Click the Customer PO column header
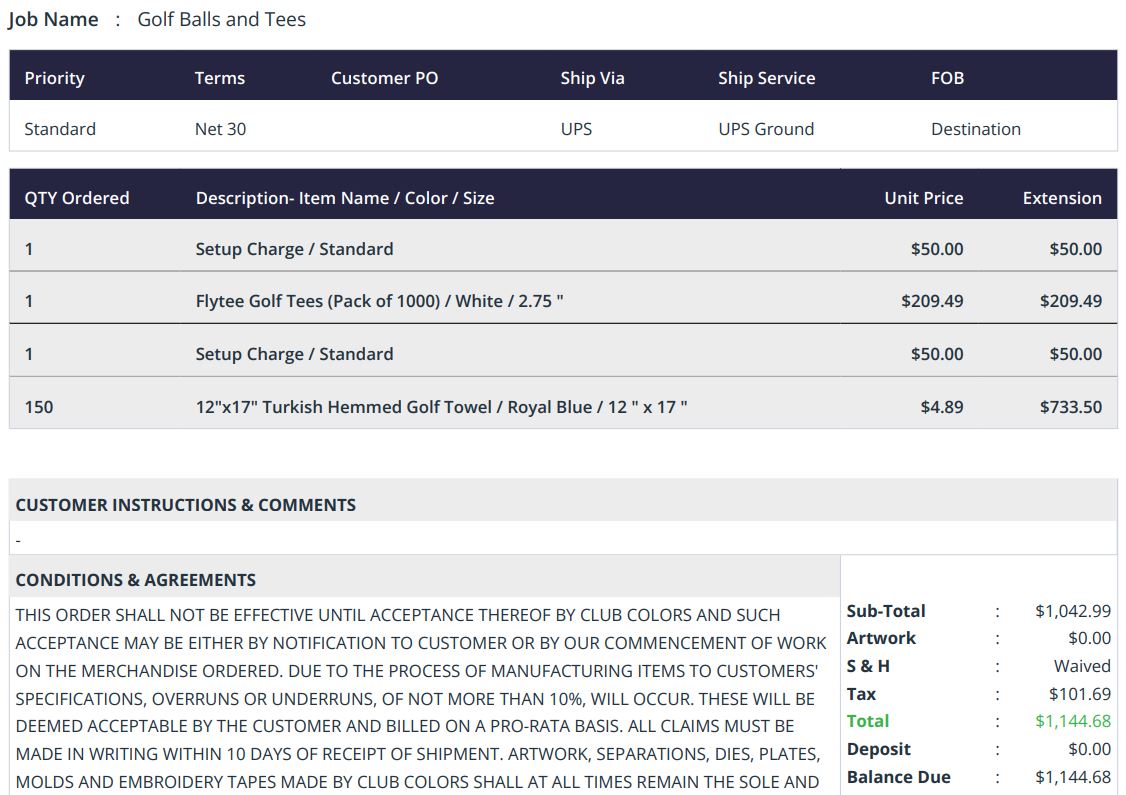 (x=384, y=78)
